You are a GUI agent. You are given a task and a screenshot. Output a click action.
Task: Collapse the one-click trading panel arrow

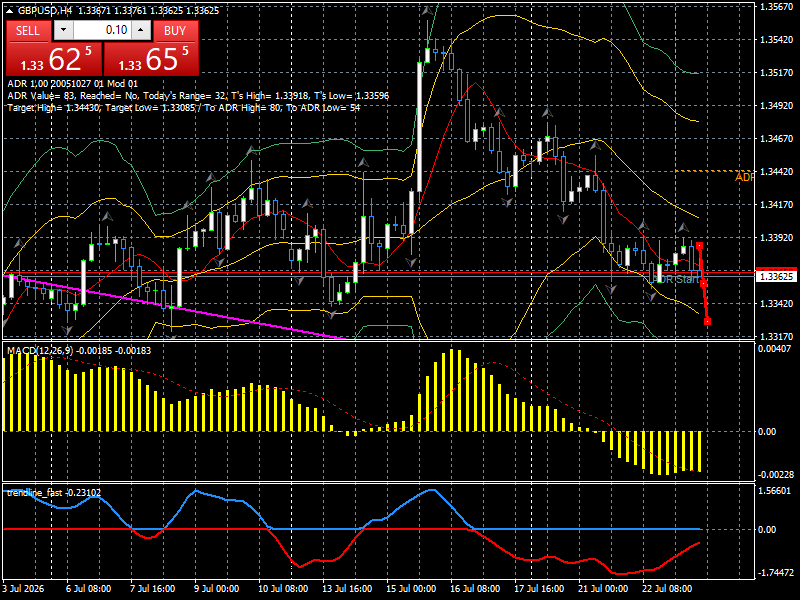[x=10, y=11]
